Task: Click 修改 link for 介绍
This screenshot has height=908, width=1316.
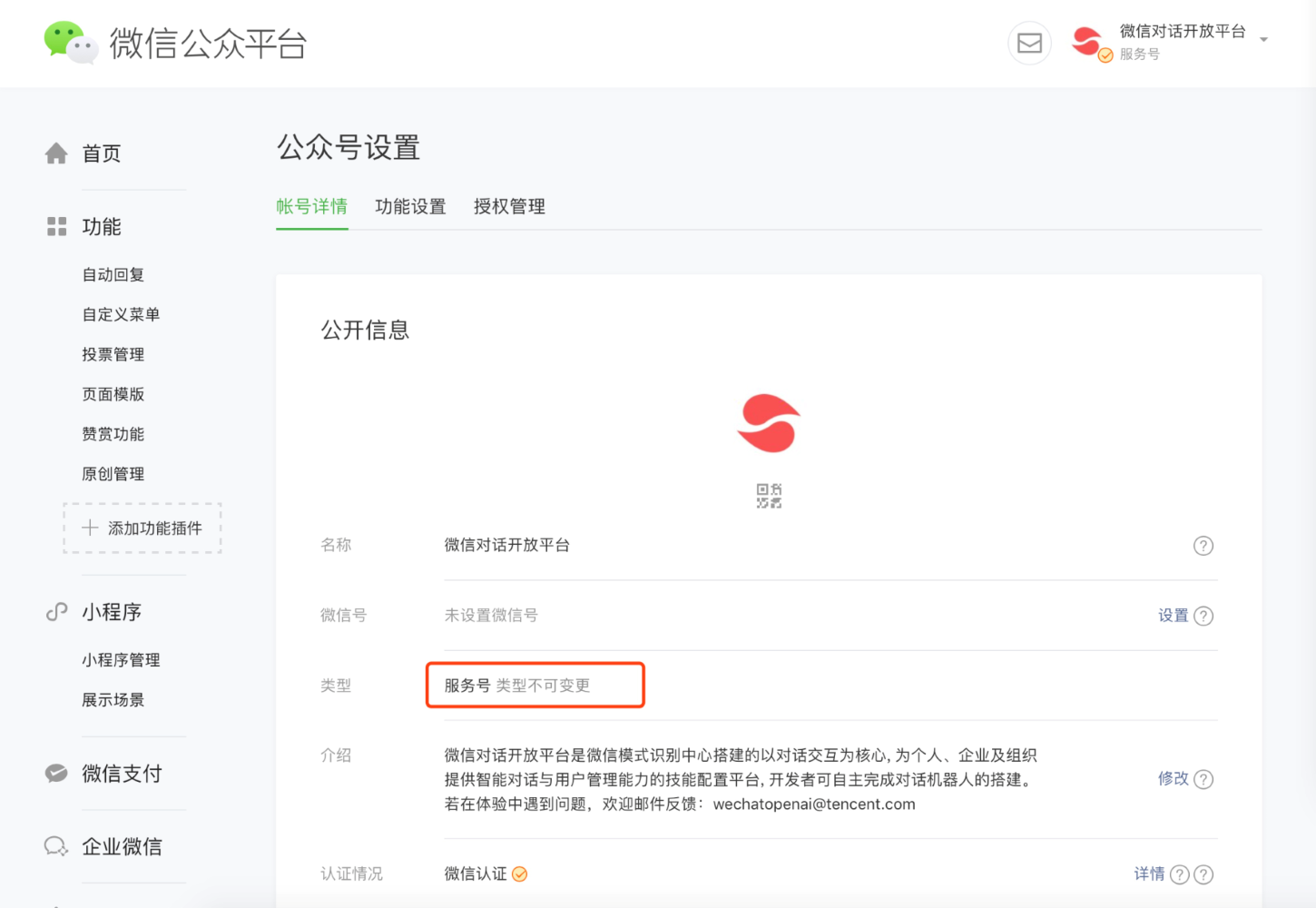Action: click(1173, 779)
